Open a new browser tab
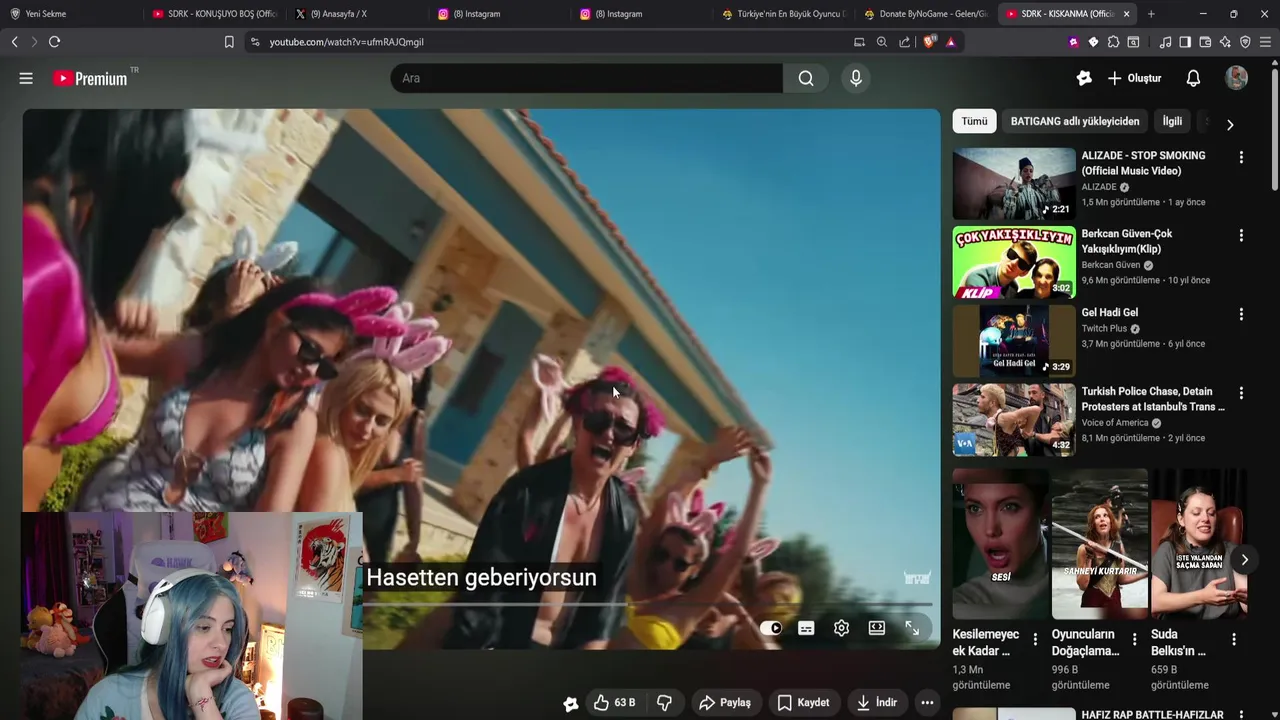1280x720 pixels. 1151,14
